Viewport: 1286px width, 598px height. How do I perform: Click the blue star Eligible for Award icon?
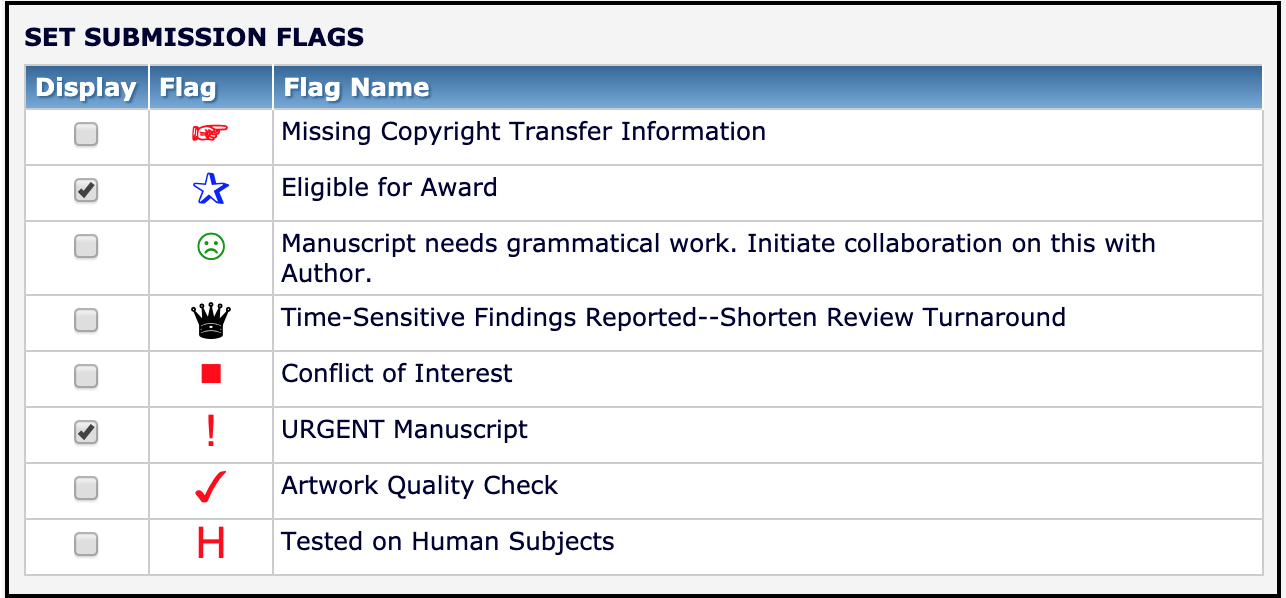[210, 189]
